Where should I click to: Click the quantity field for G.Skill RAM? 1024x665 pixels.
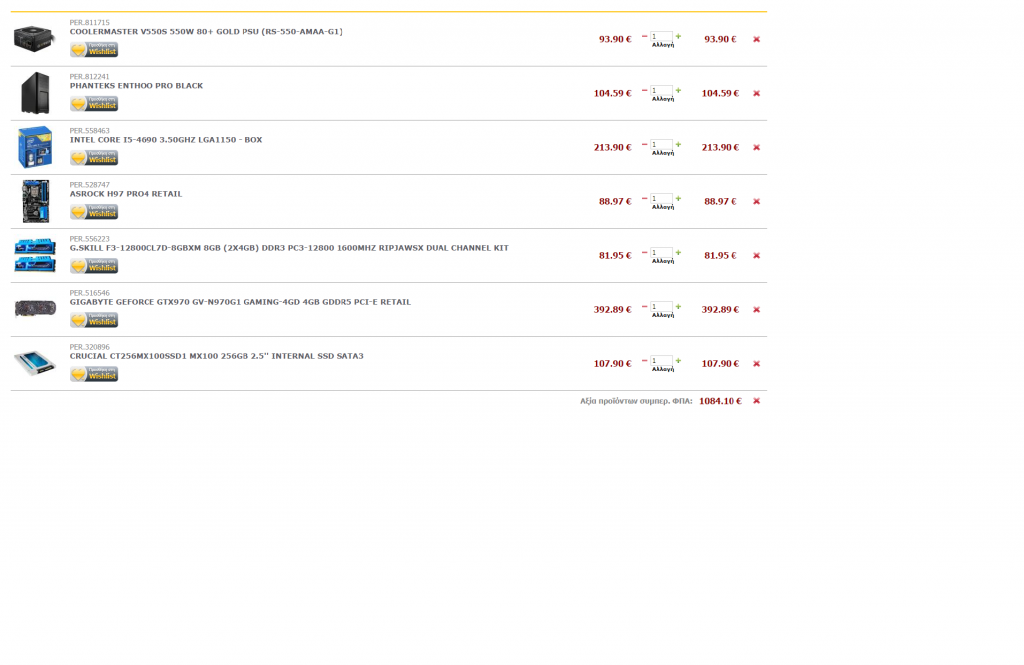point(661,253)
